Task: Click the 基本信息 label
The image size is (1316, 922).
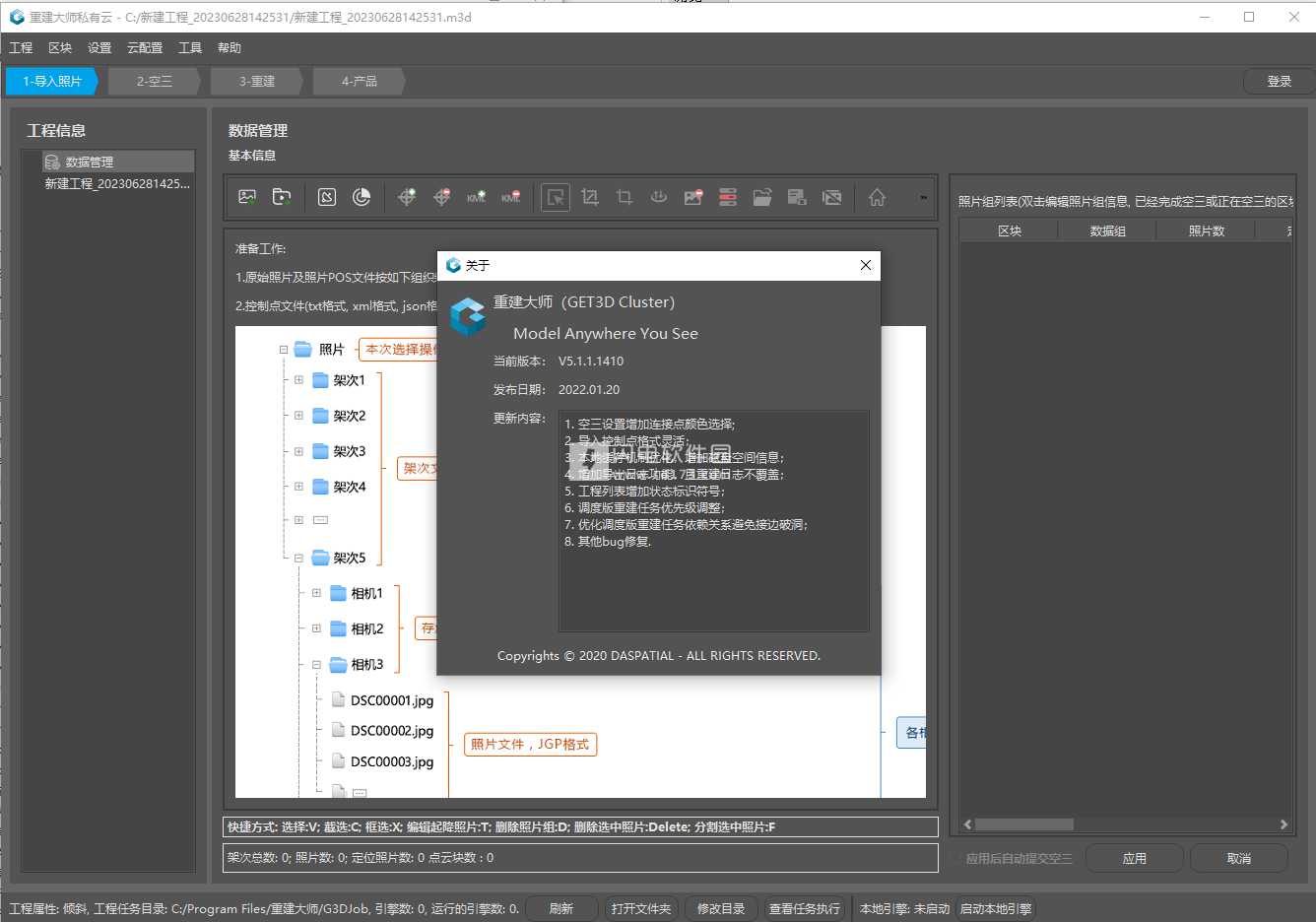Action: tap(252, 156)
